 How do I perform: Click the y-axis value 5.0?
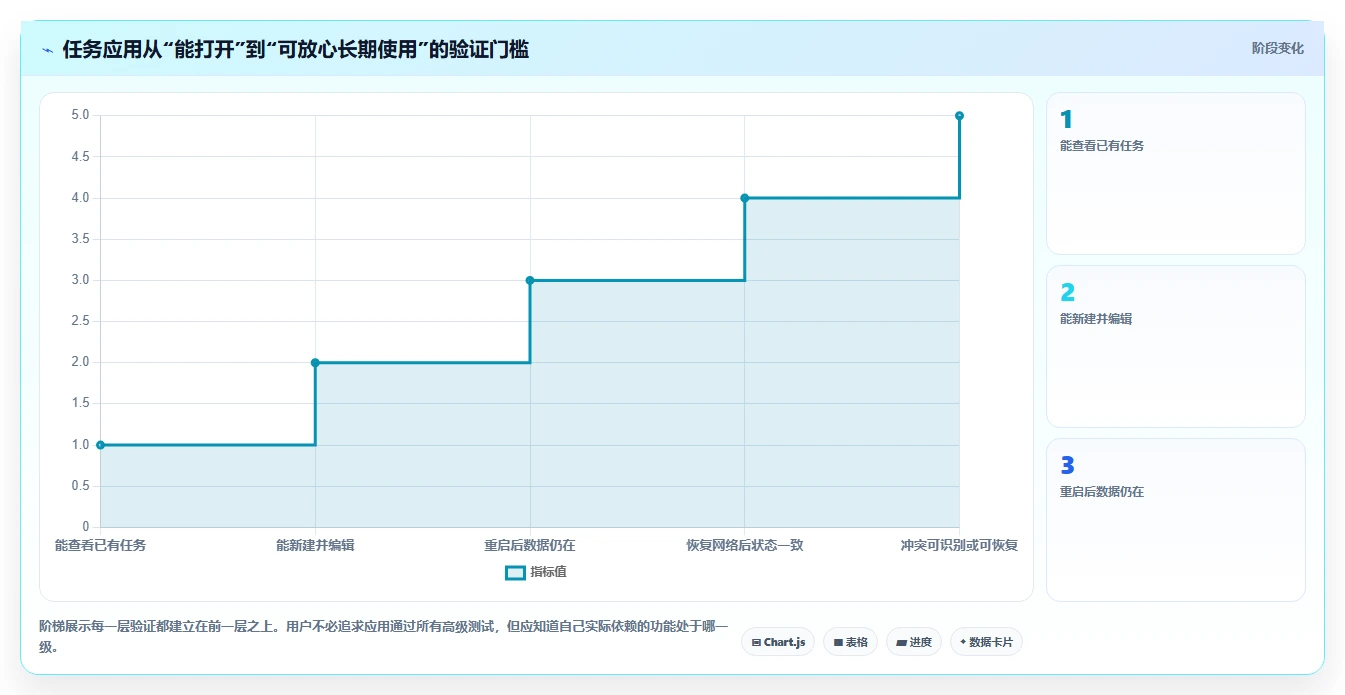pyautogui.click(x=80, y=116)
